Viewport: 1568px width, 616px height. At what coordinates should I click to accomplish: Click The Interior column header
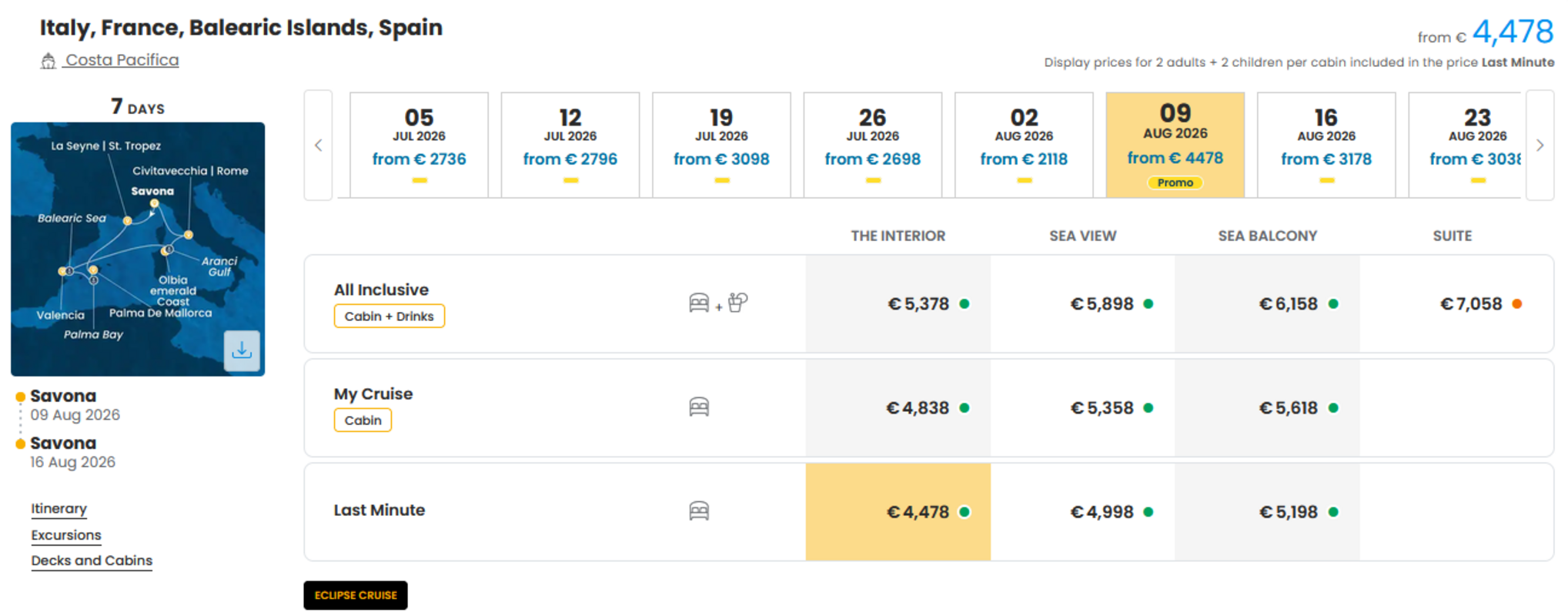[898, 236]
